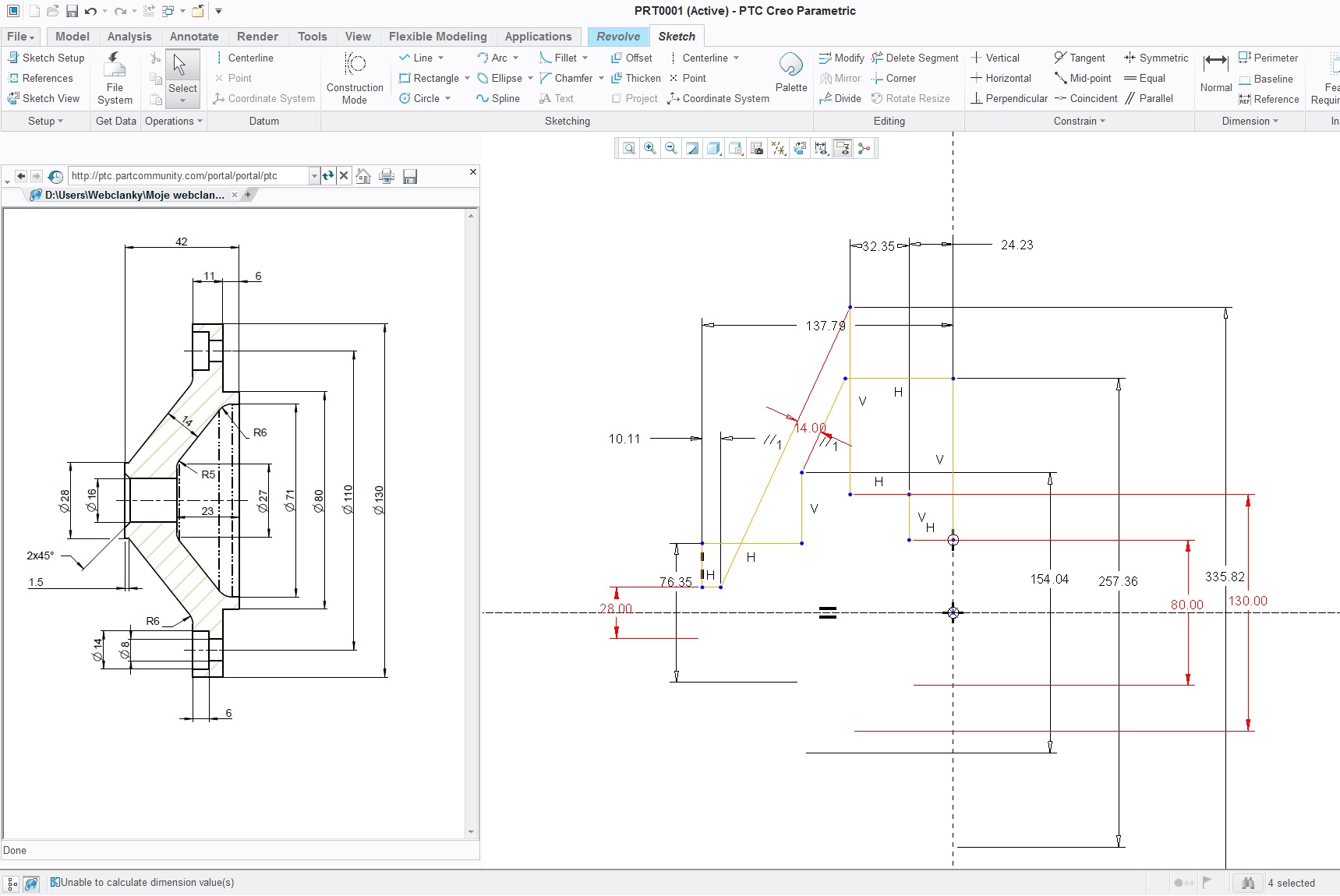The width and height of the screenshot is (1340, 896).
Task: Click the Zoom In magnifier icon
Action: coord(649,149)
